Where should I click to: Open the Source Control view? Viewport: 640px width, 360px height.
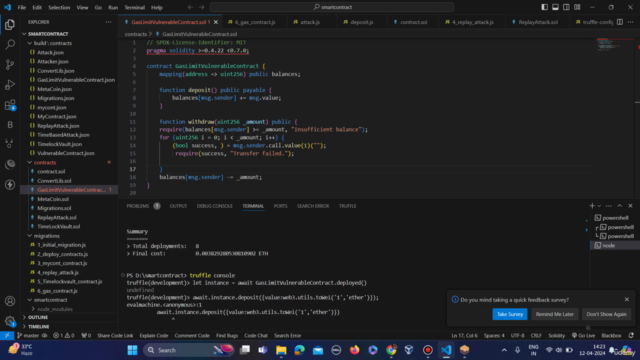(10, 64)
